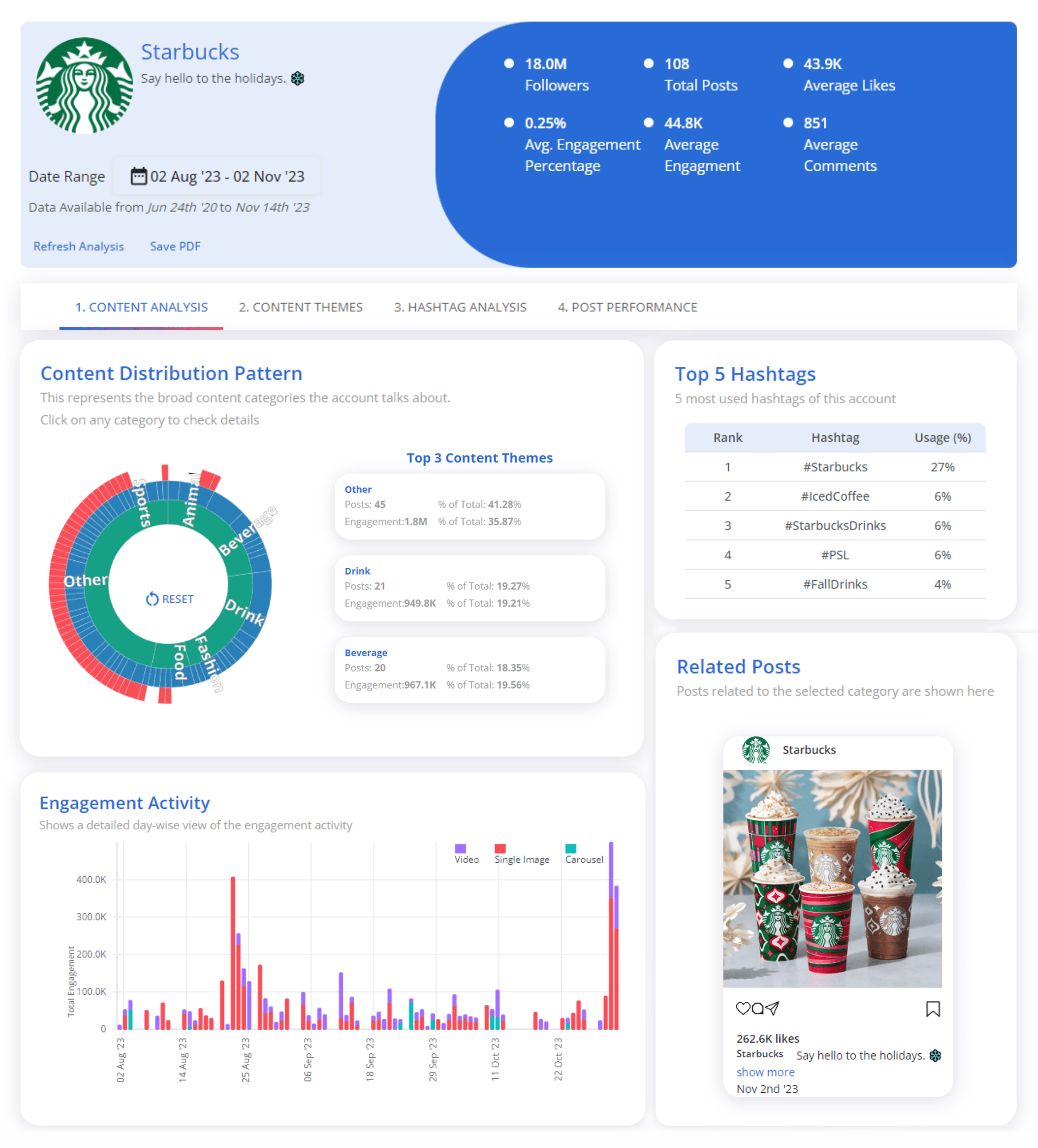Click the Starbucks account name heading
The image size is (1038, 1148).
pyautogui.click(x=190, y=52)
